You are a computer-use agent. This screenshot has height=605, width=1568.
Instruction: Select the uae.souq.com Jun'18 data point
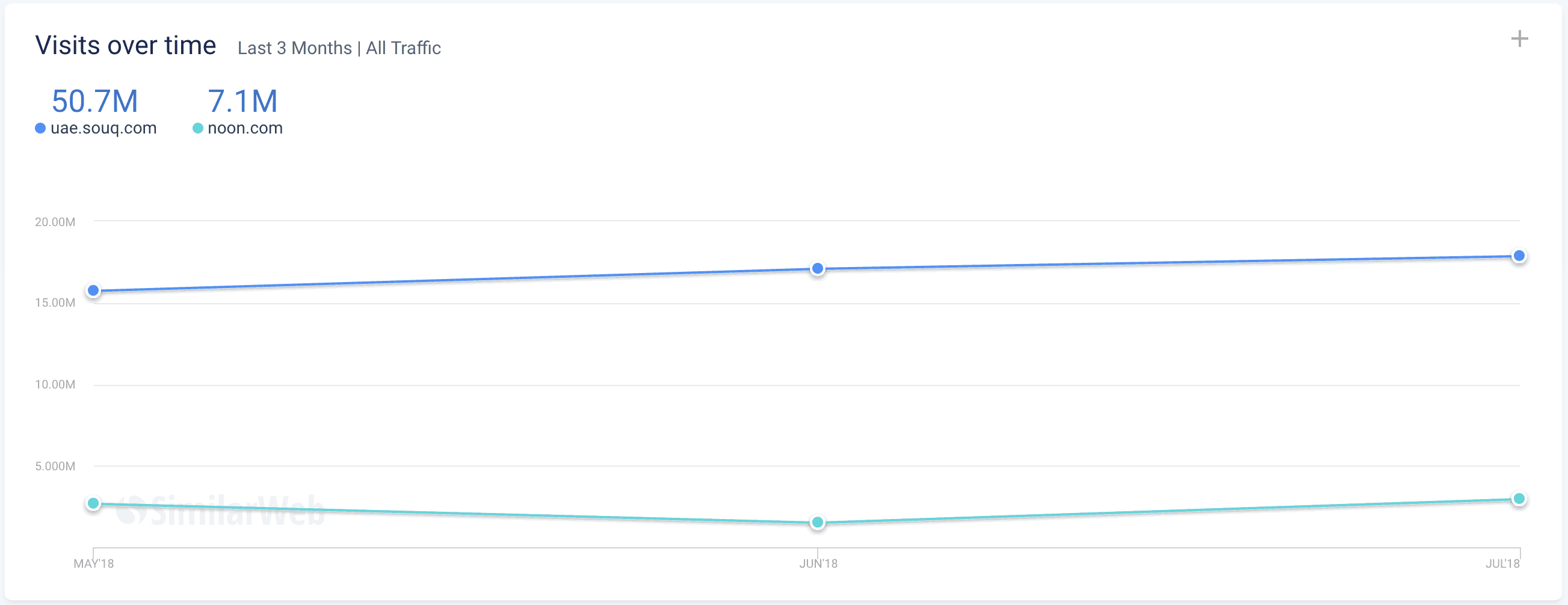(818, 268)
